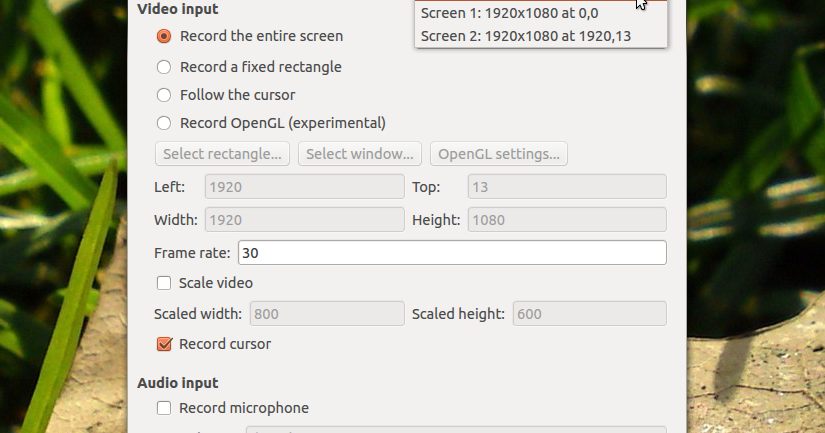Enable Record OpenGL (experimental) mode
The height and width of the screenshot is (433, 825).
click(165, 123)
